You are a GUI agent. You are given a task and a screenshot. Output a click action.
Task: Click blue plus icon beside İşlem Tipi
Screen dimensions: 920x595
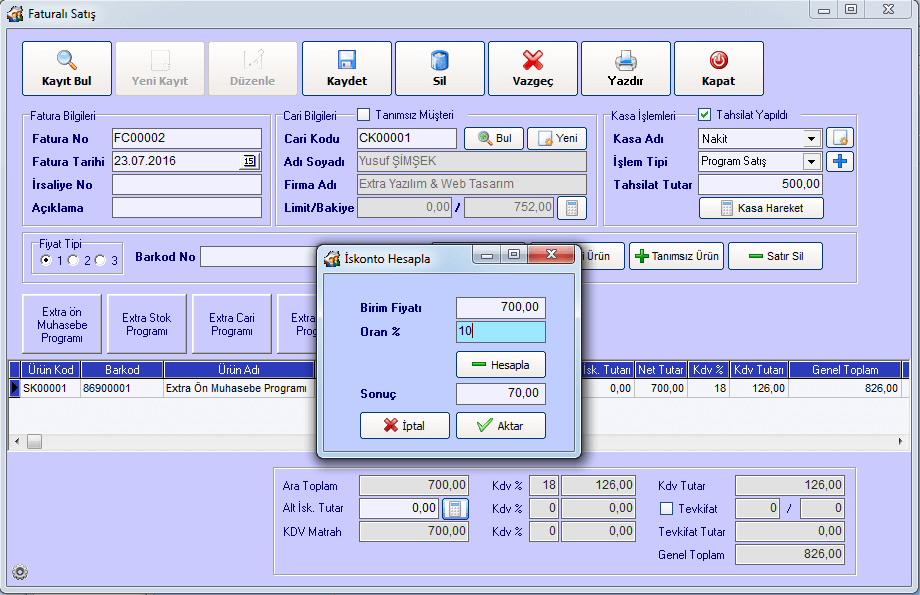(x=840, y=161)
